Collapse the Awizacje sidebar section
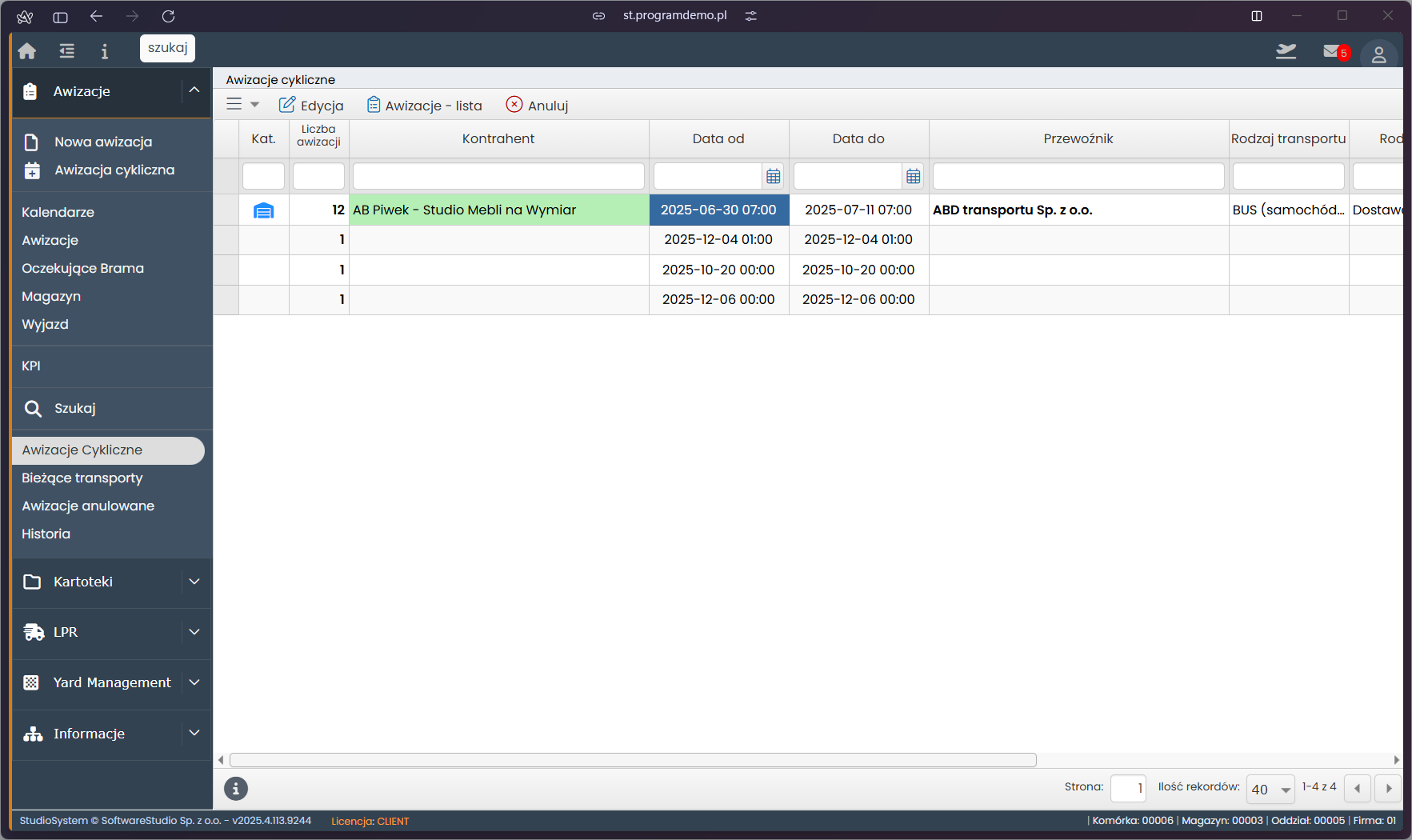 194,90
